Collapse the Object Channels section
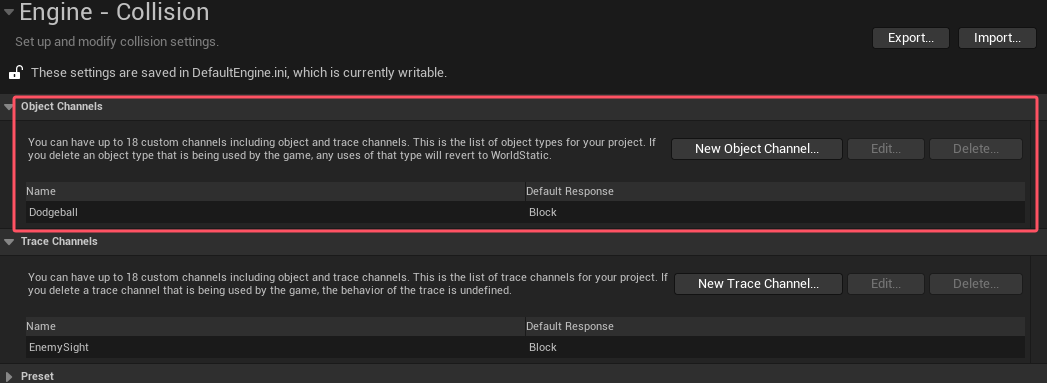Image resolution: width=1047 pixels, height=383 pixels. tap(8, 107)
